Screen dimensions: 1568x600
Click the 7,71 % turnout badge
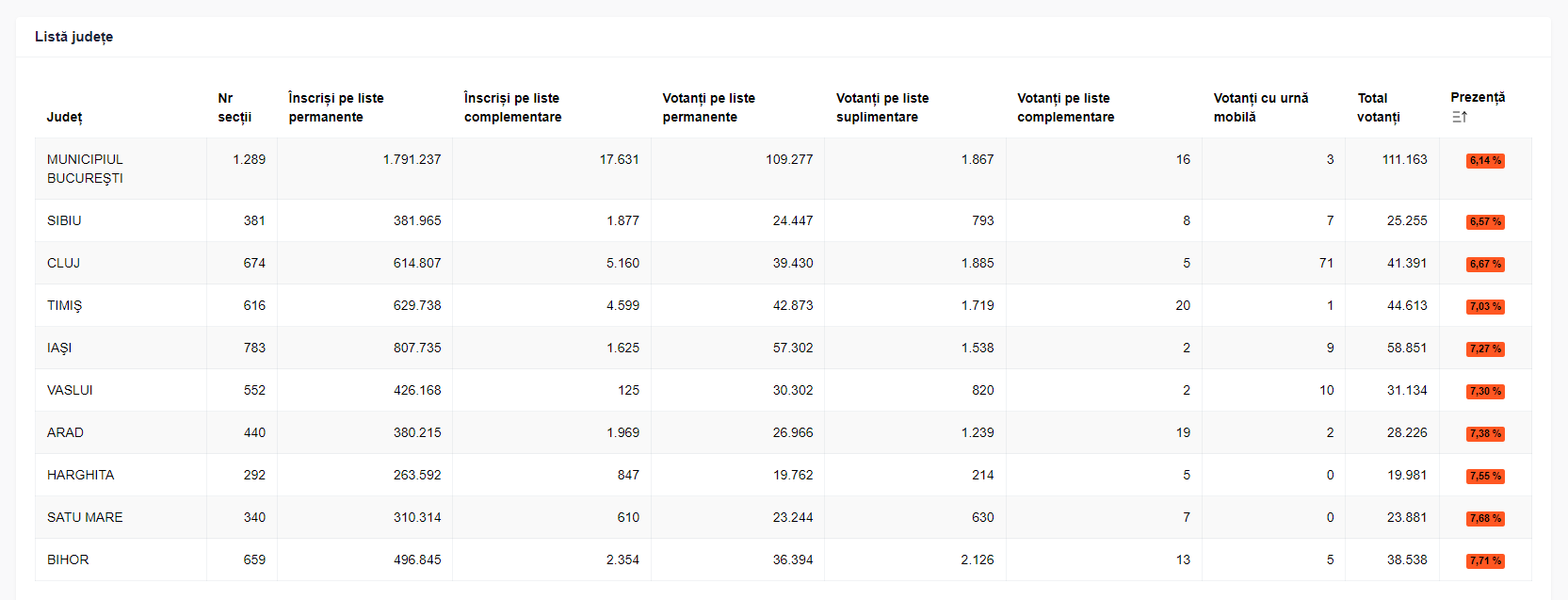click(1485, 561)
